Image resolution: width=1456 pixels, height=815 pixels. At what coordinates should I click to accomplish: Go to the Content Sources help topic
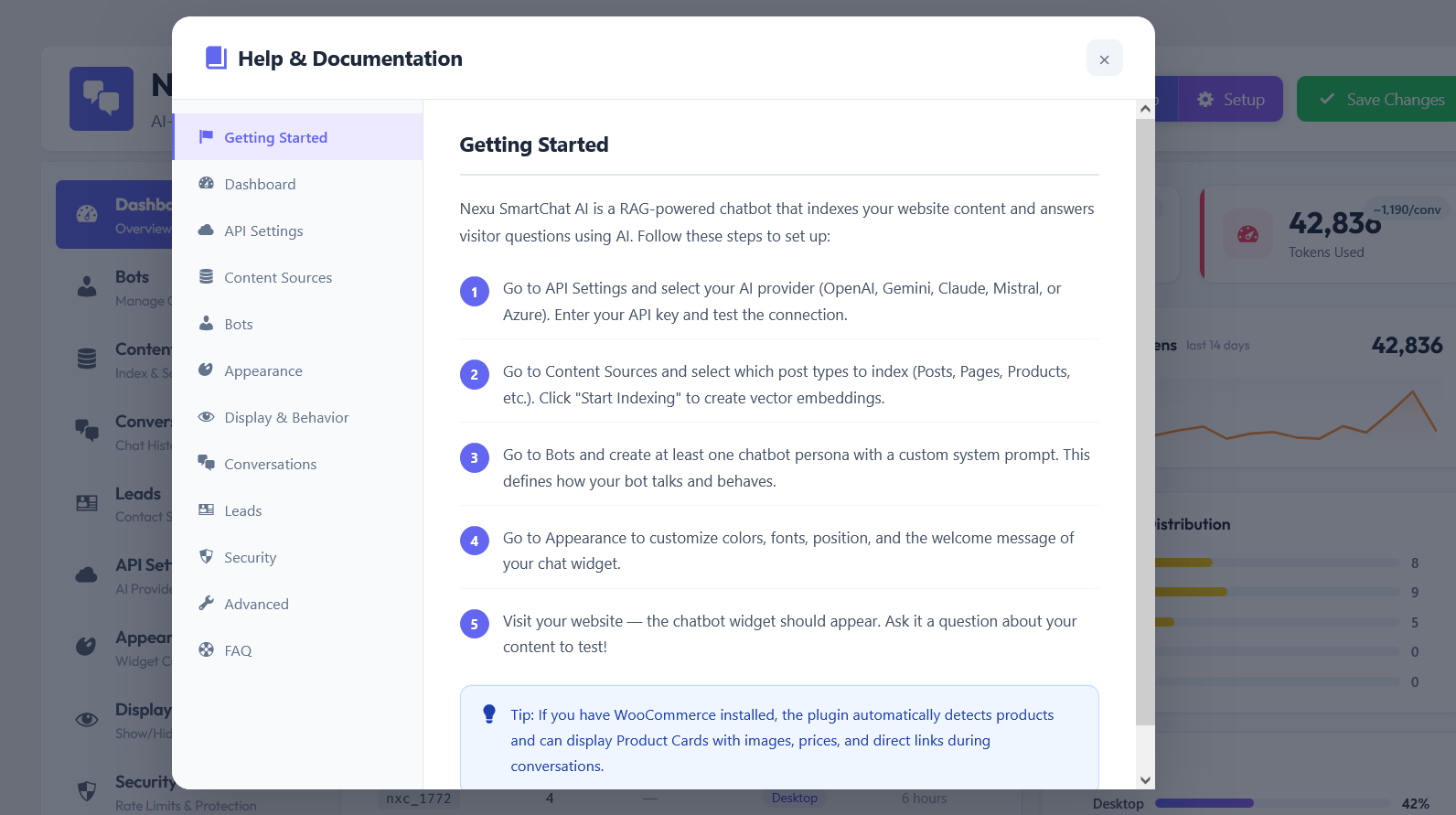298,277
